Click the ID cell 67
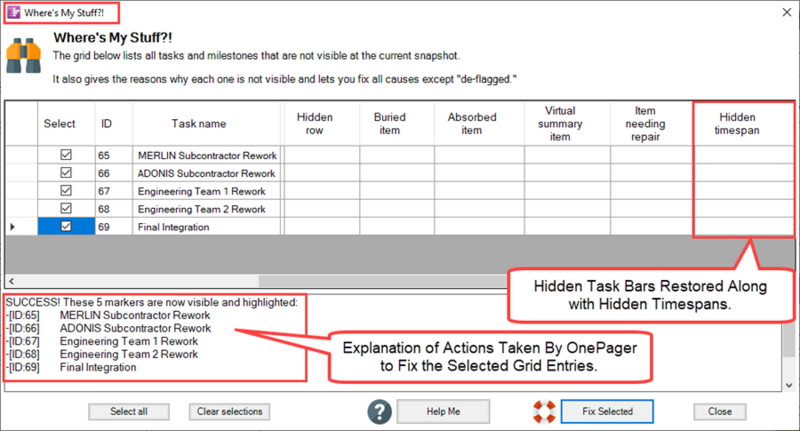The image size is (800, 431). tap(114, 191)
